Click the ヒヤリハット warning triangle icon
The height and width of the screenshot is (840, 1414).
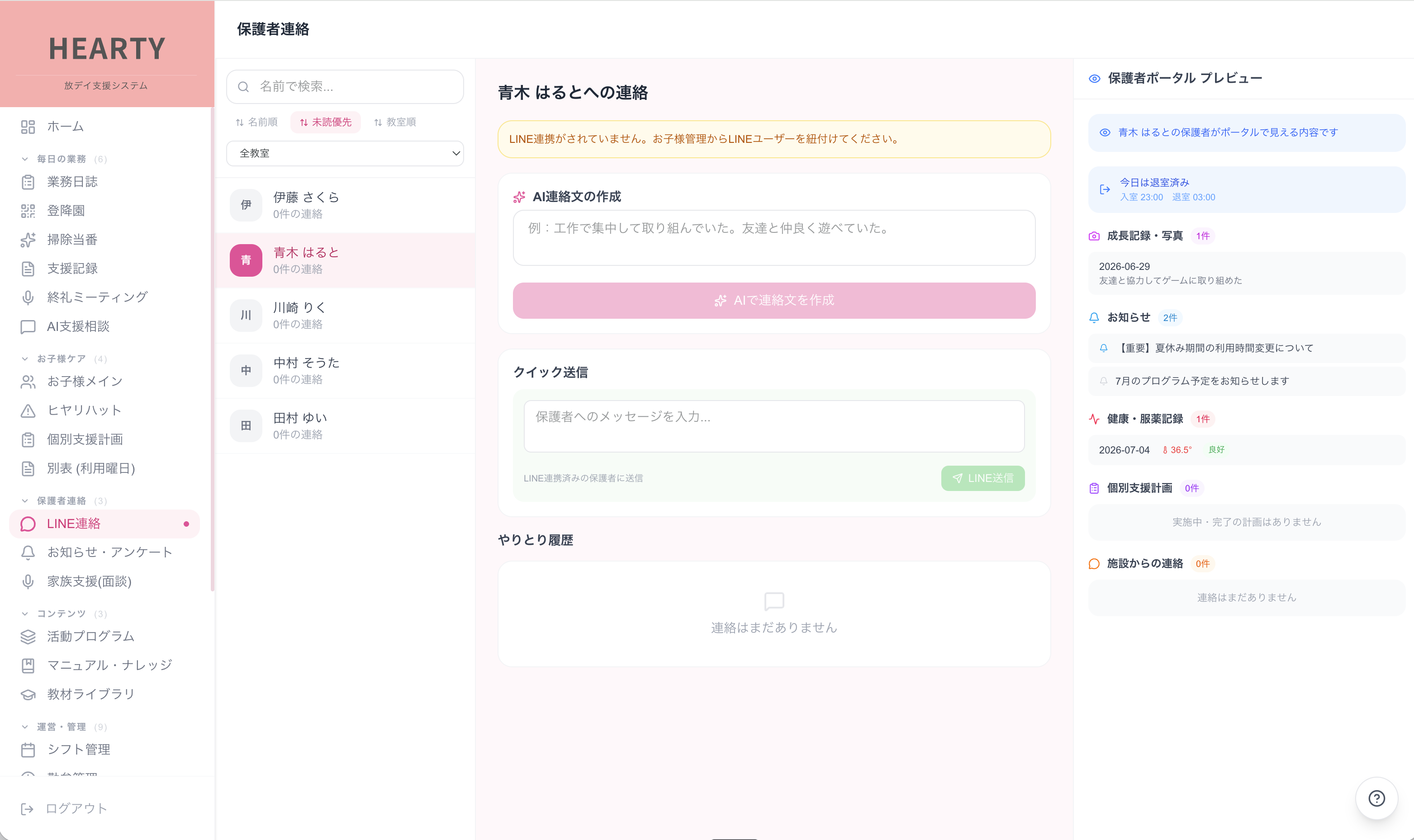coord(28,411)
